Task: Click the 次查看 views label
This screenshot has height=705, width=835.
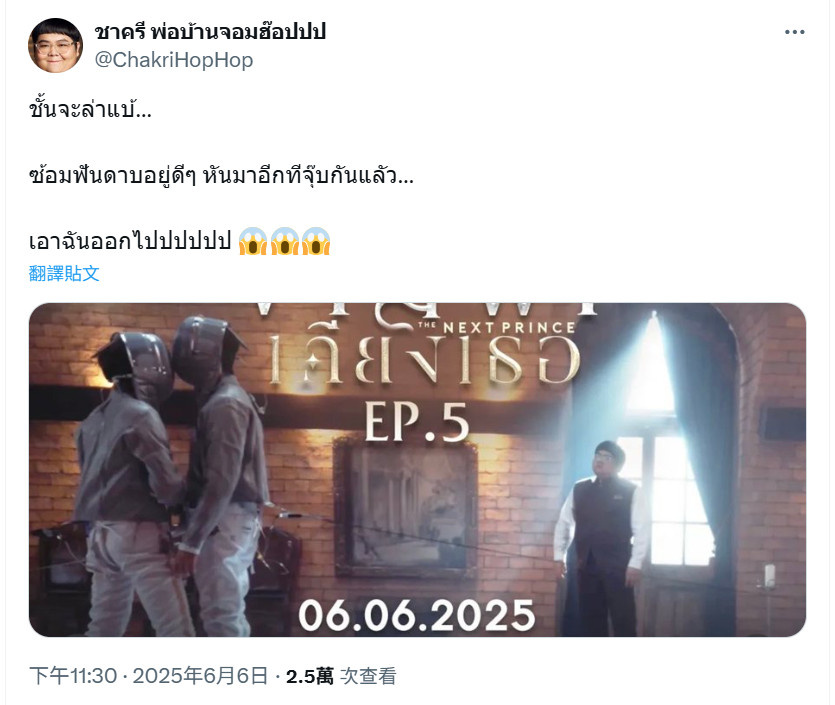Action: (368, 676)
